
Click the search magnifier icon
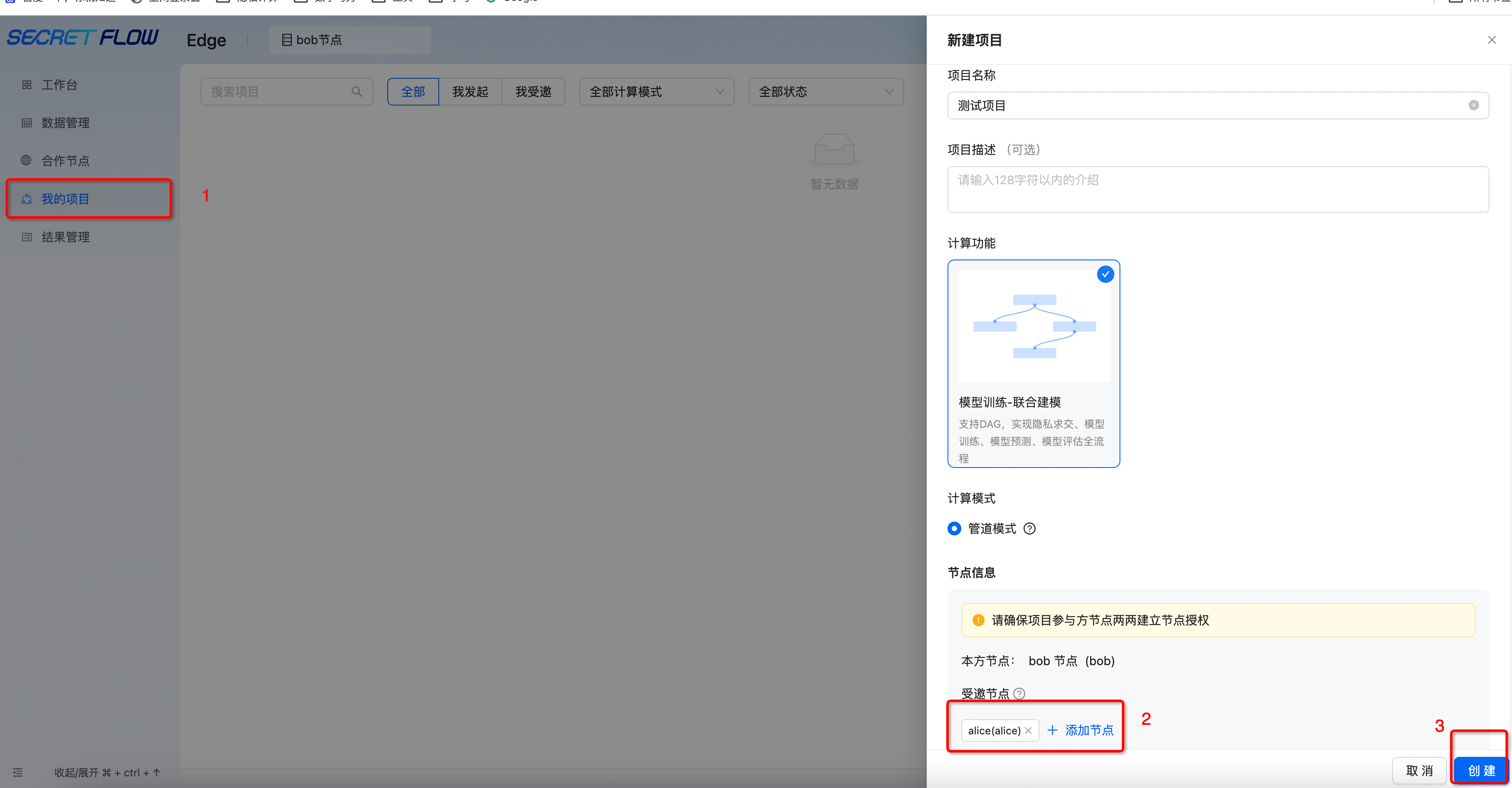pos(356,92)
